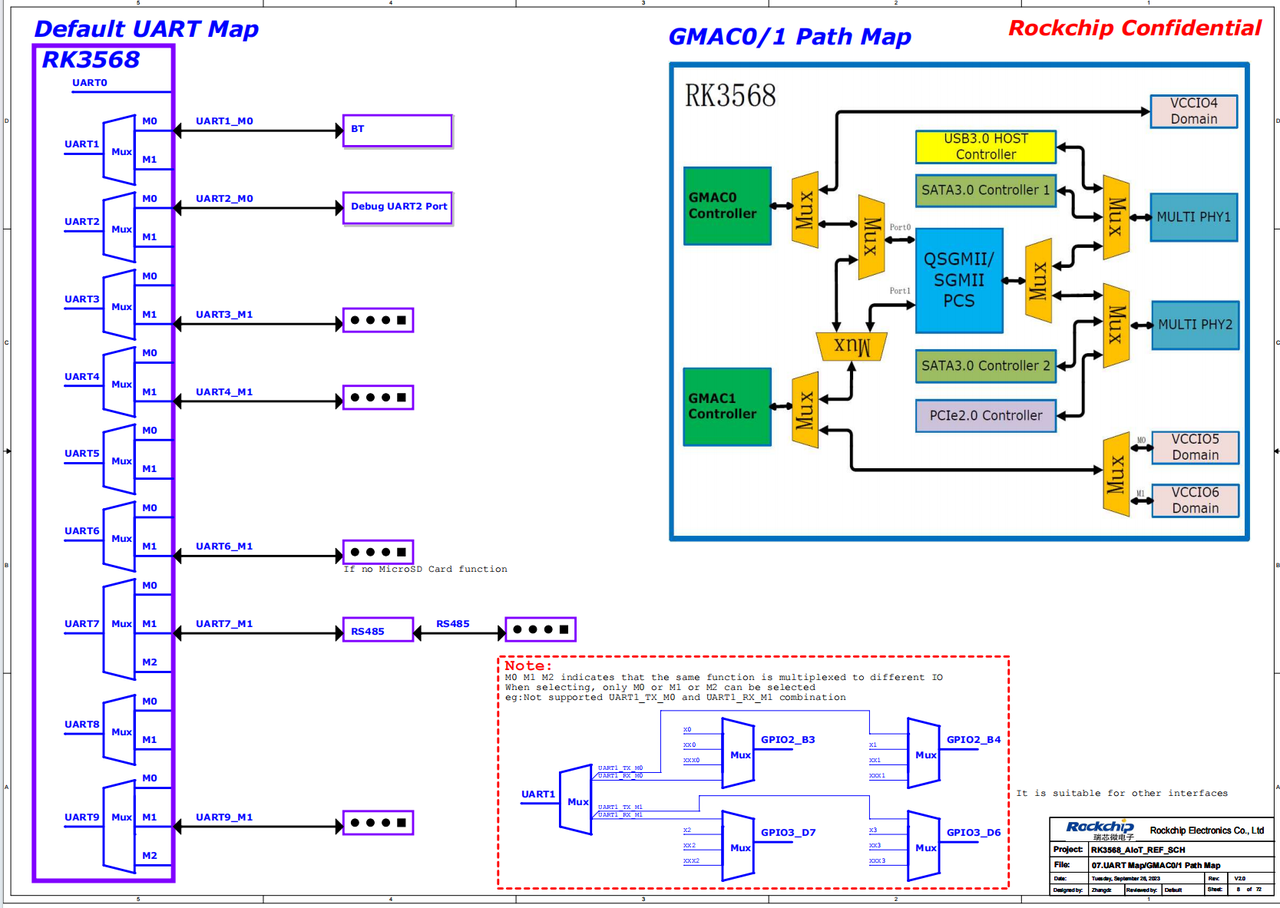Click the yellow USB3.0 HOST Controller block
Viewport: 1280px width, 908px height.
[x=985, y=147]
